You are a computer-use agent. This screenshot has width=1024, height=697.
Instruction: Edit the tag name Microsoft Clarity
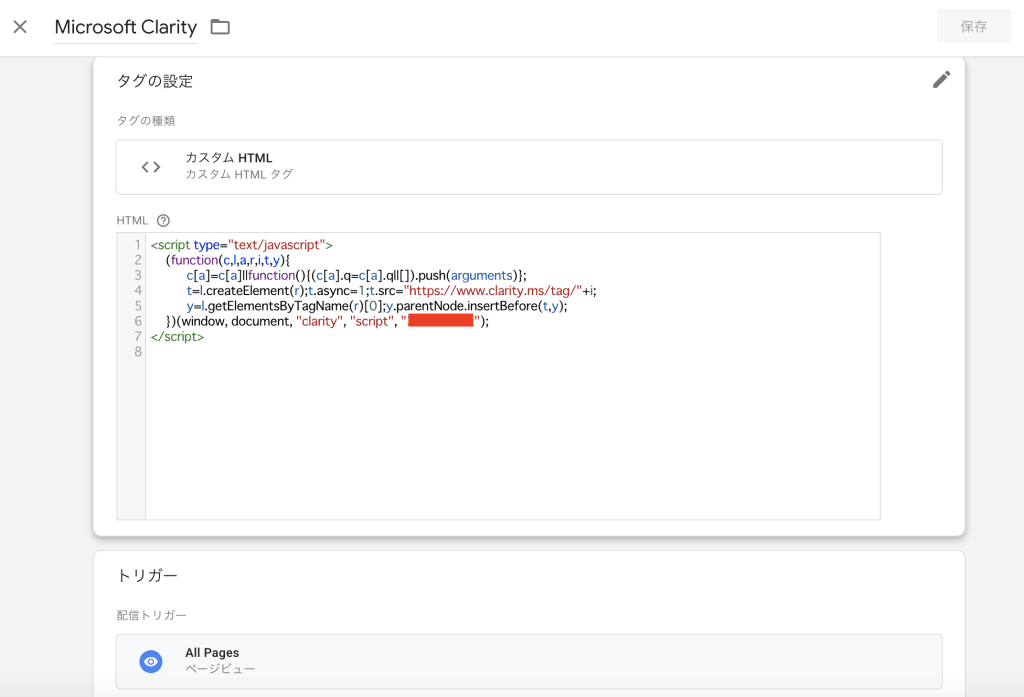[125, 27]
